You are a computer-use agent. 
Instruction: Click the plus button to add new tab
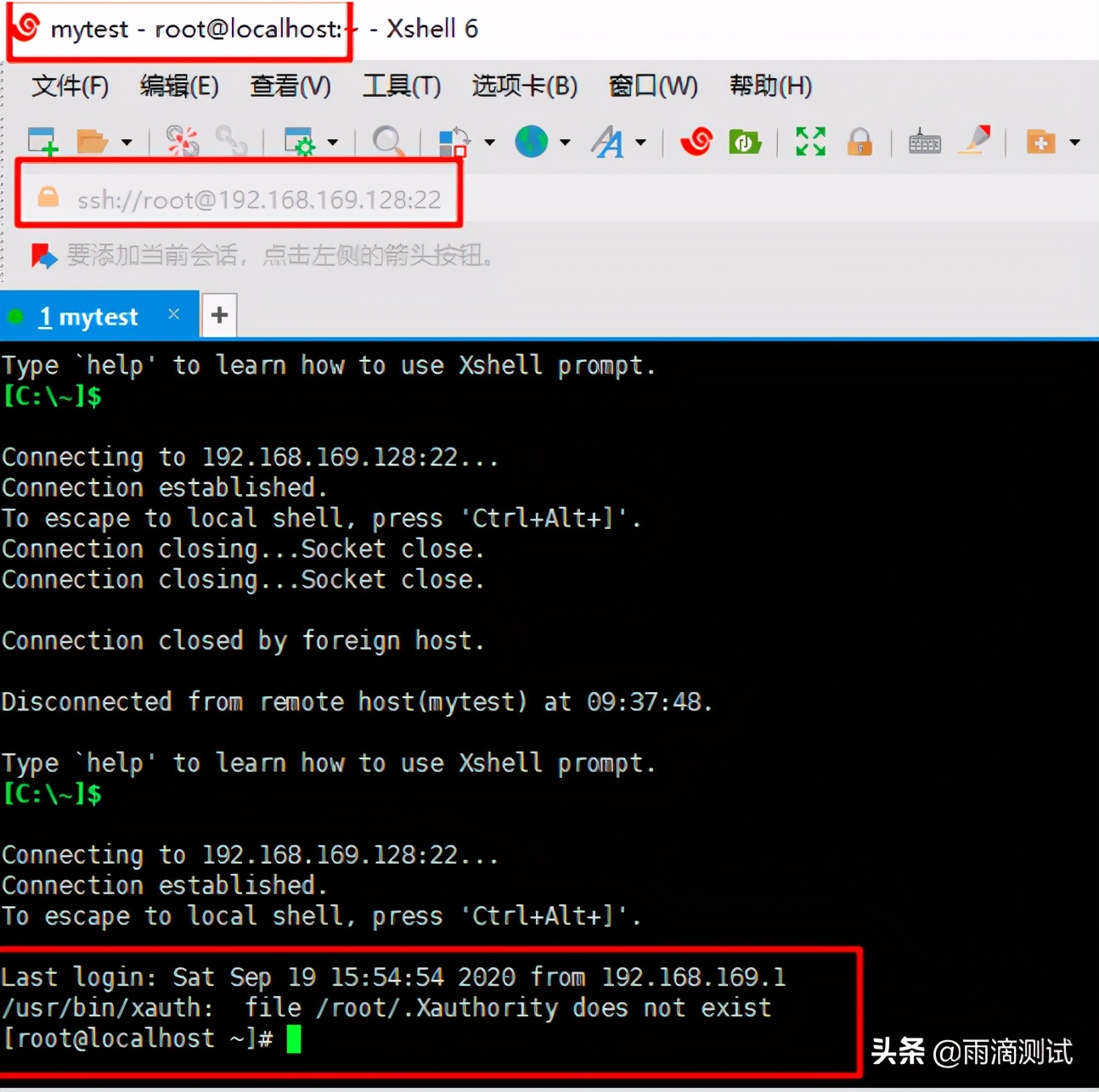218,314
